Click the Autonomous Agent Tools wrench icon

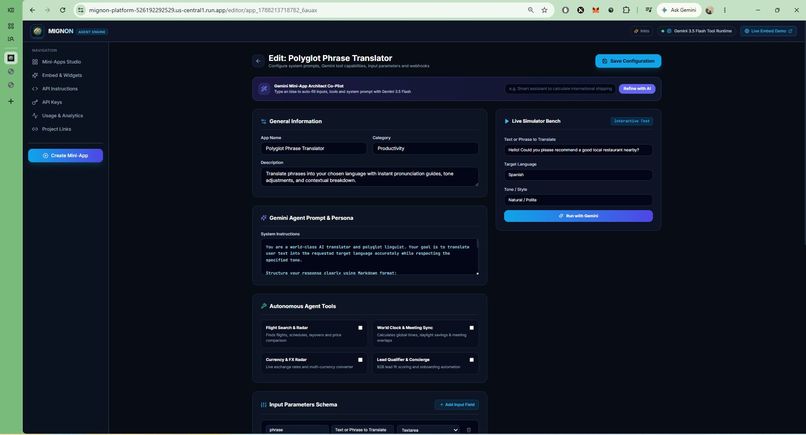click(264, 306)
